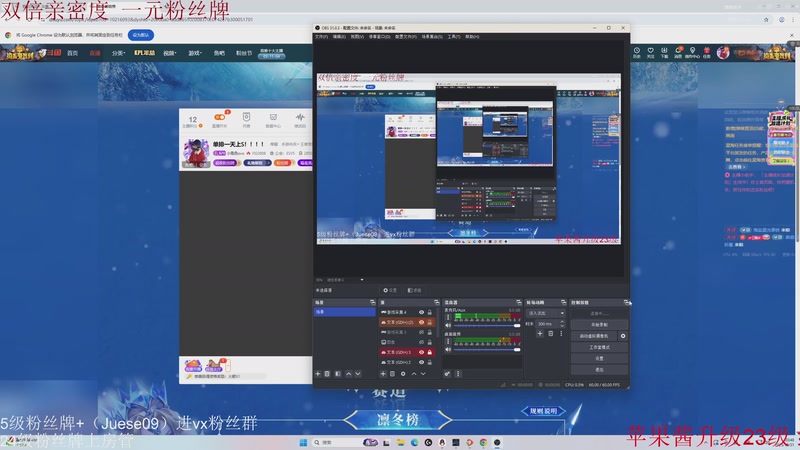This screenshot has height=450, width=800.
Task: Open the Help menu in OBS
Action: [x=472, y=37]
